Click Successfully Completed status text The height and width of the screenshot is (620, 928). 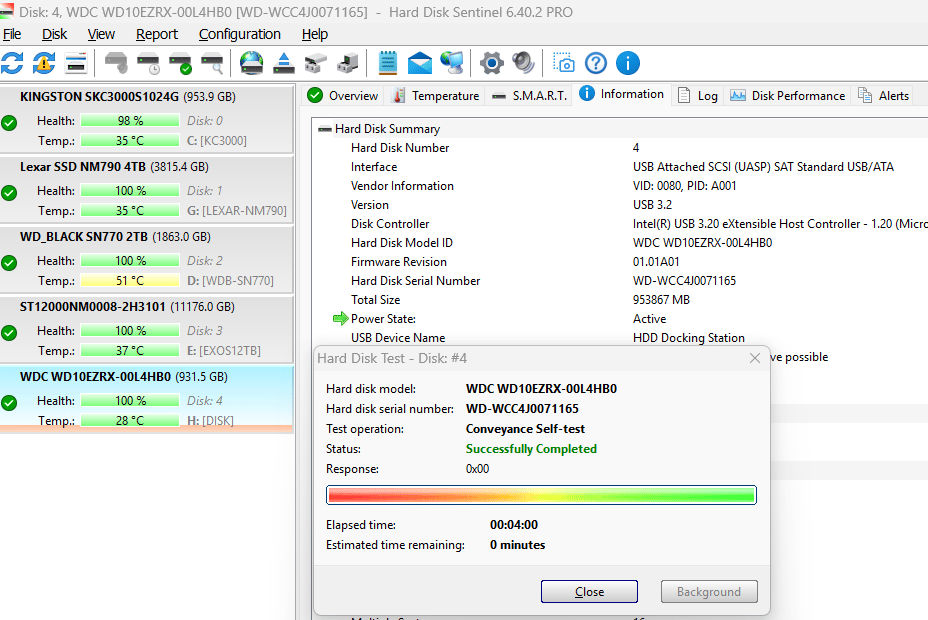531,448
